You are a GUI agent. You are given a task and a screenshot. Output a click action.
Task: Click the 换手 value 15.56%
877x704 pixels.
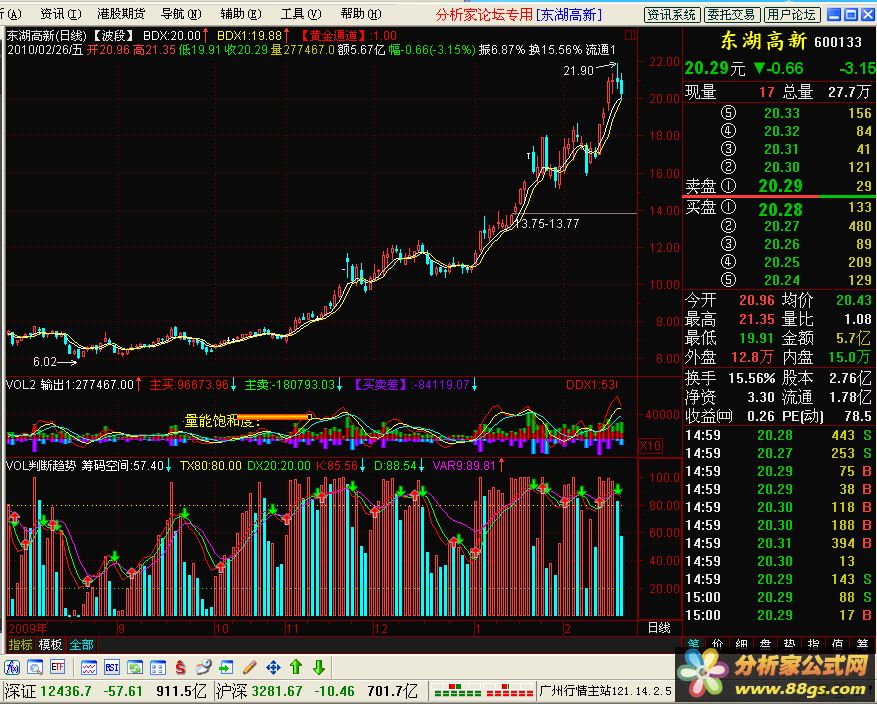pyautogui.click(x=751, y=379)
